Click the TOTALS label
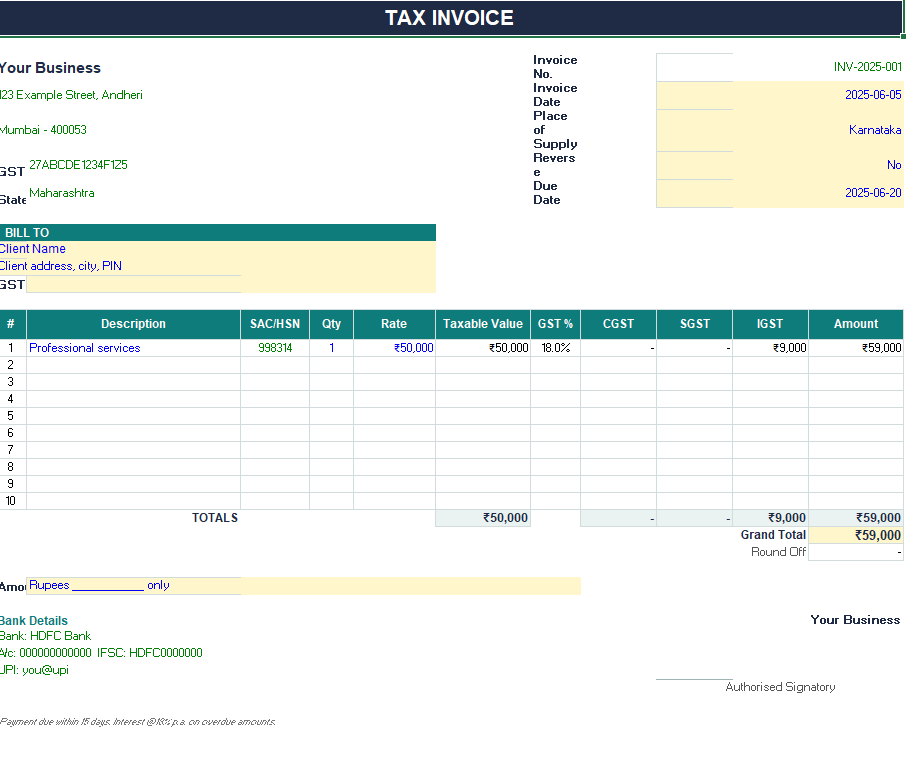 click(x=215, y=518)
